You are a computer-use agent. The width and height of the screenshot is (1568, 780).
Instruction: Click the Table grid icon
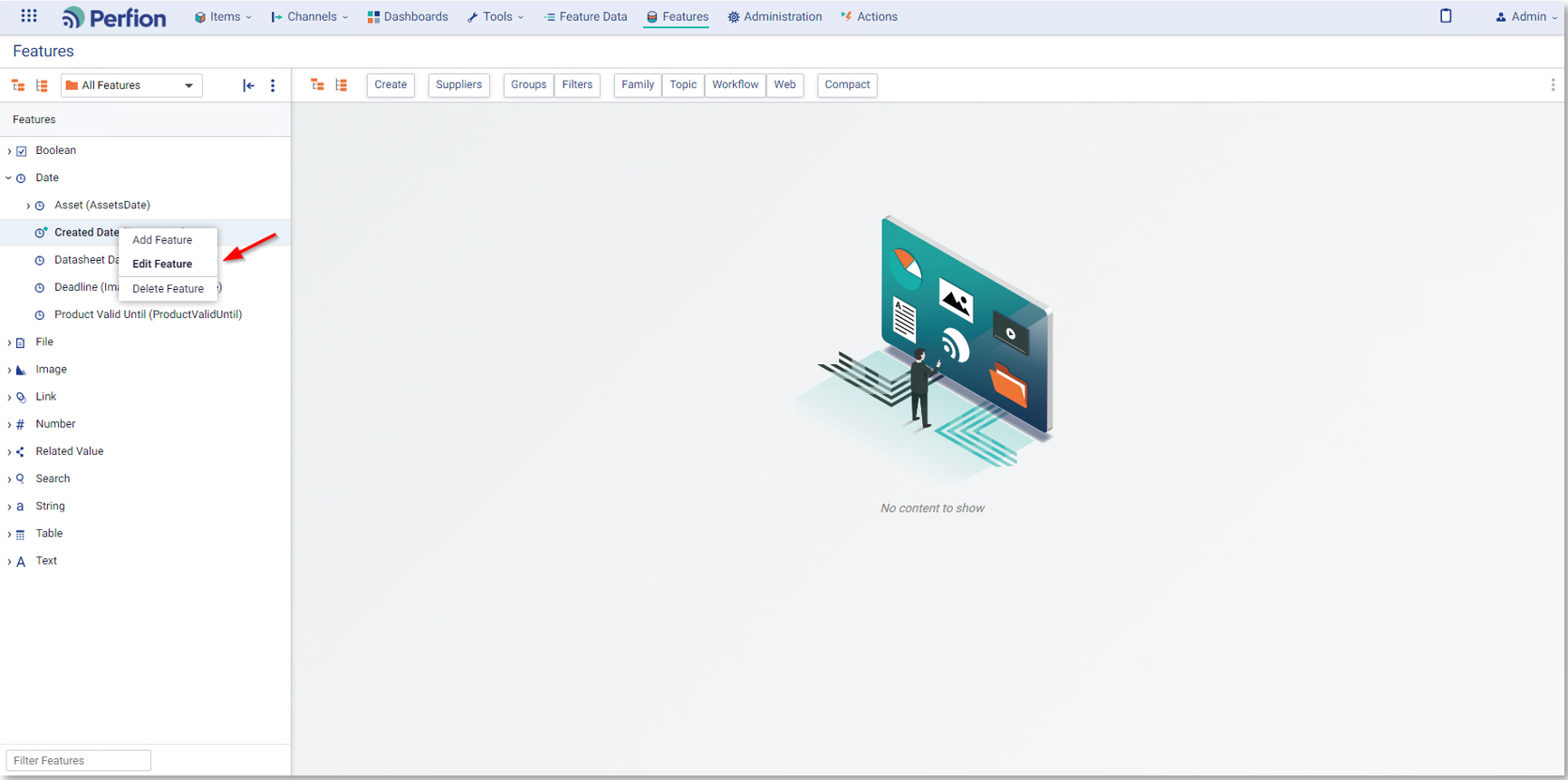coord(21,534)
